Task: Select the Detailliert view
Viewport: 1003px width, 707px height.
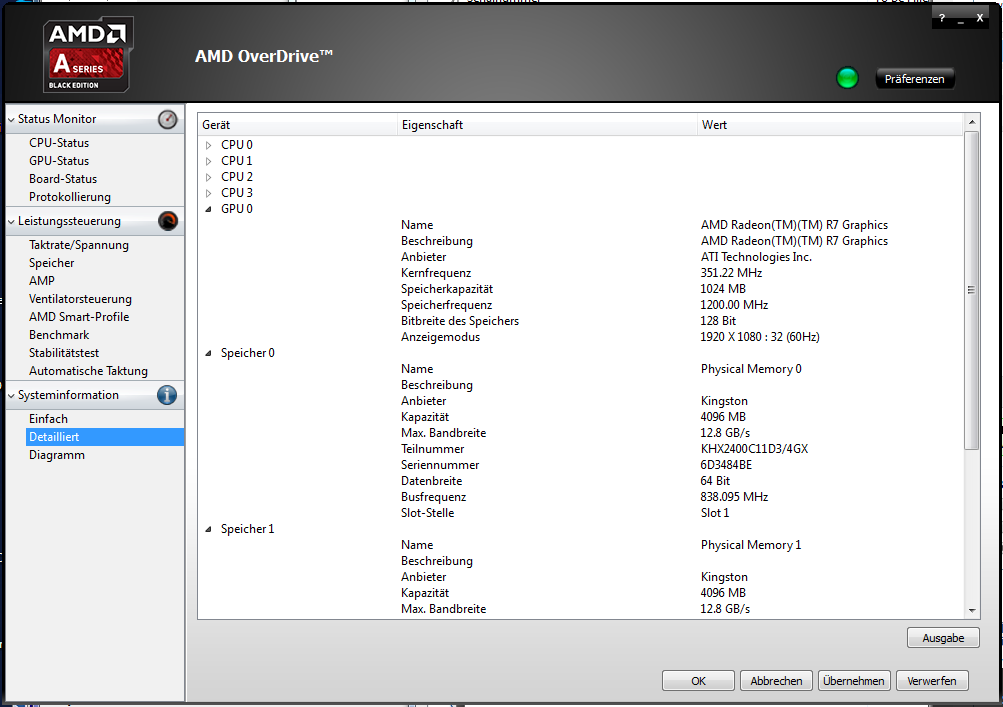Action: 105,436
